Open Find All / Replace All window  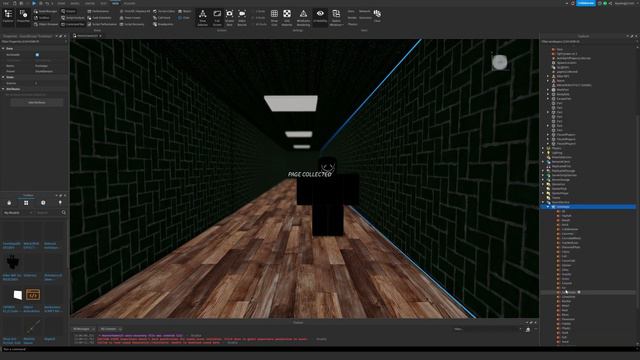pyautogui.click(x=135, y=11)
